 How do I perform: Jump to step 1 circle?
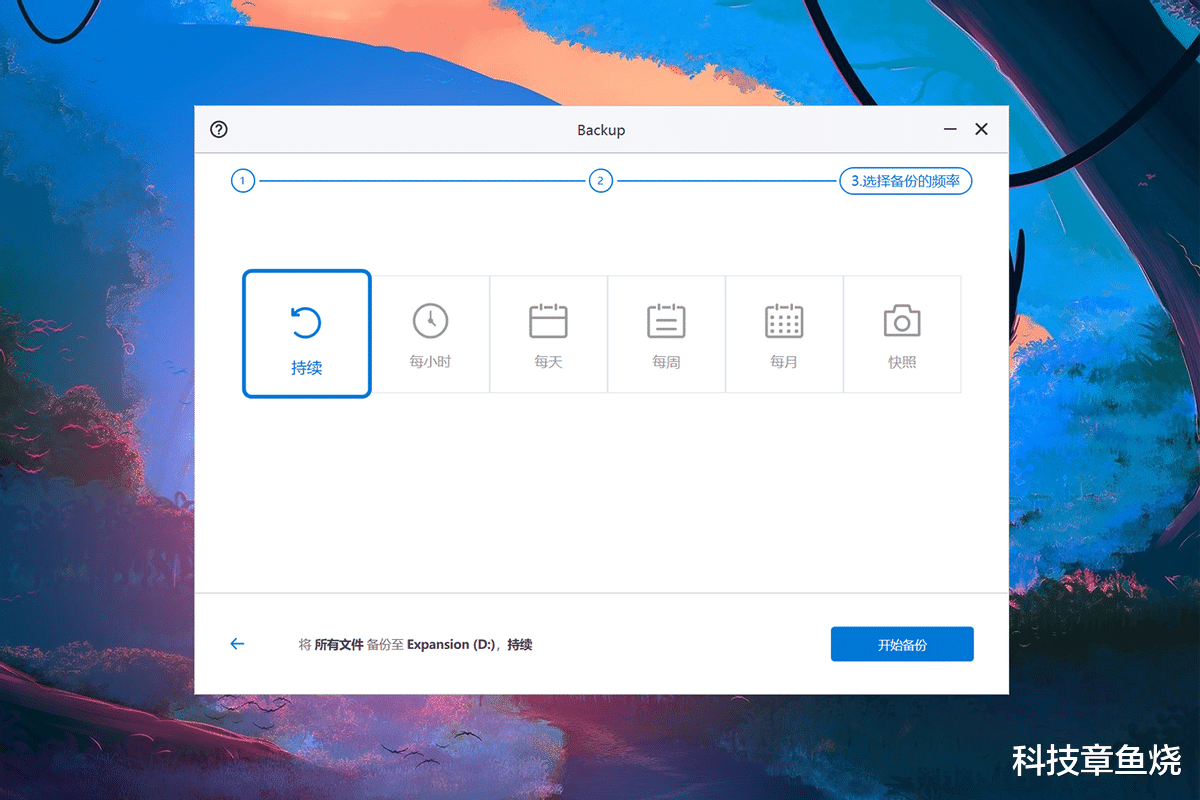click(243, 181)
